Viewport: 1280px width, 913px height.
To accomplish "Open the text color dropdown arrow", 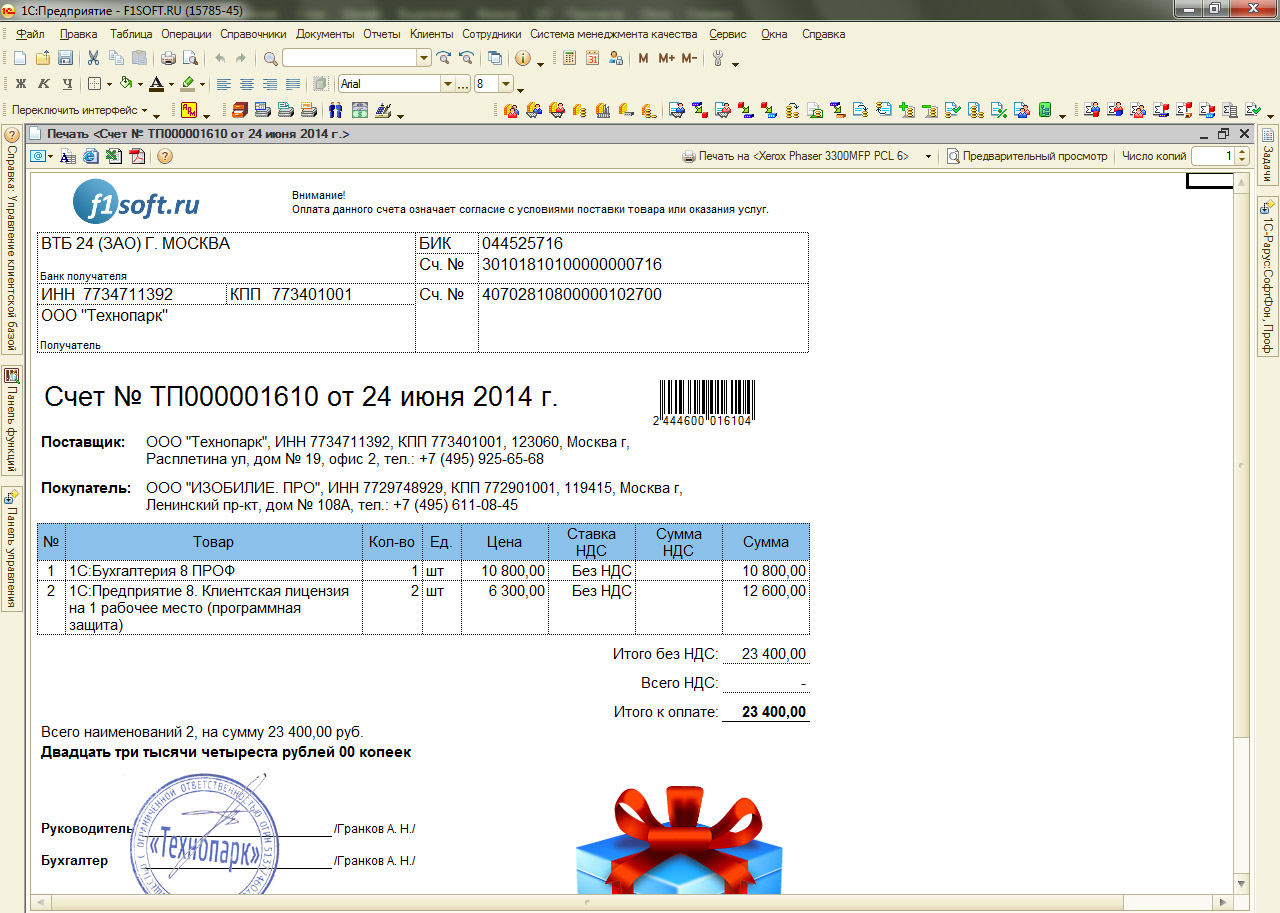I will coord(171,84).
